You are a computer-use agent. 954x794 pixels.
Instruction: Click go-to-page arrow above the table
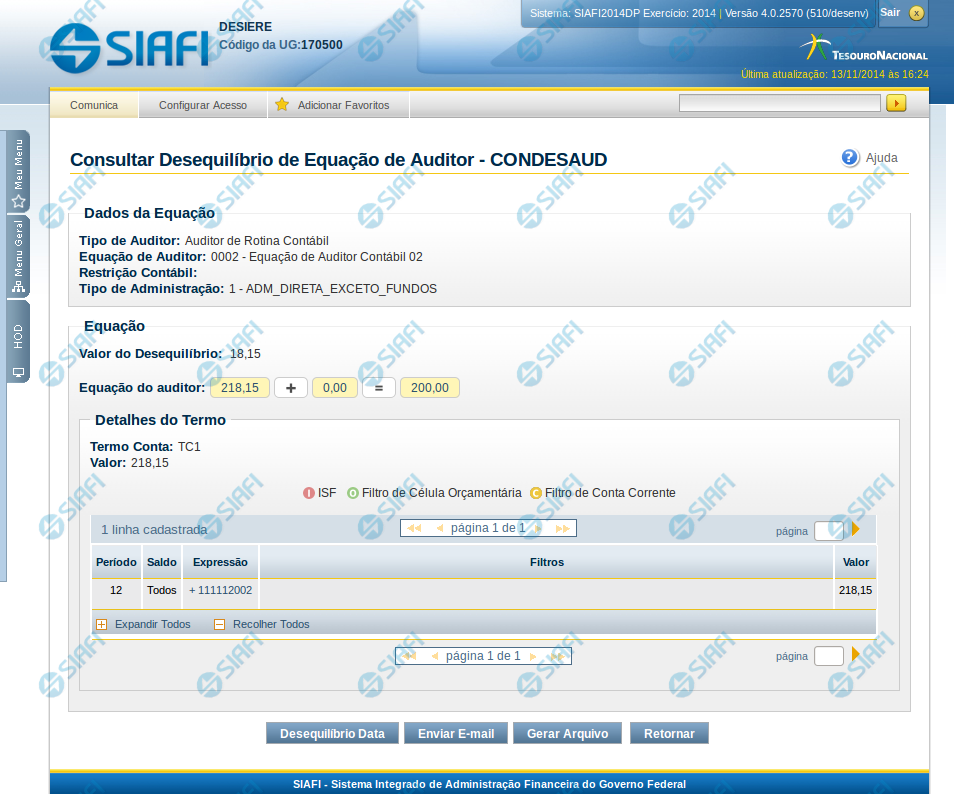(x=855, y=530)
